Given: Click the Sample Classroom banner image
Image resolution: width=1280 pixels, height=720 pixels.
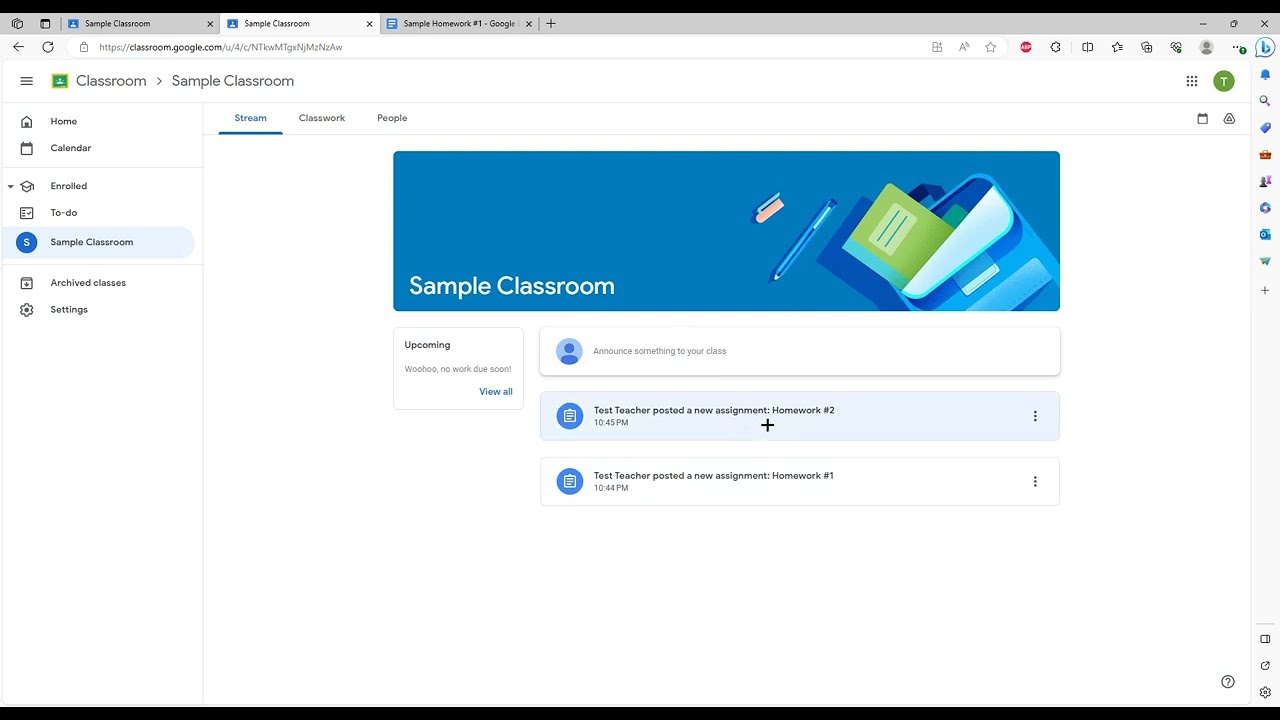Looking at the screenshot, I should point(726,231).
